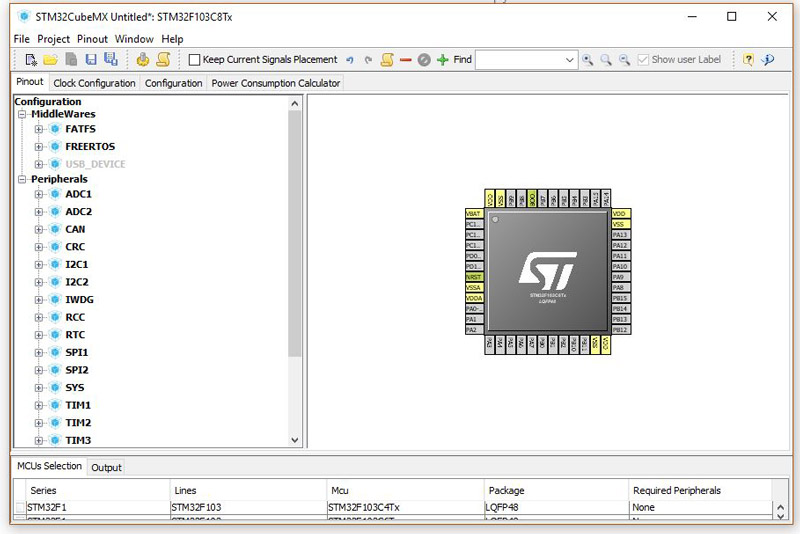The image size is (800, 534).
Task: Click the Generate Code gear icon
Action: [x=143, y=60]
